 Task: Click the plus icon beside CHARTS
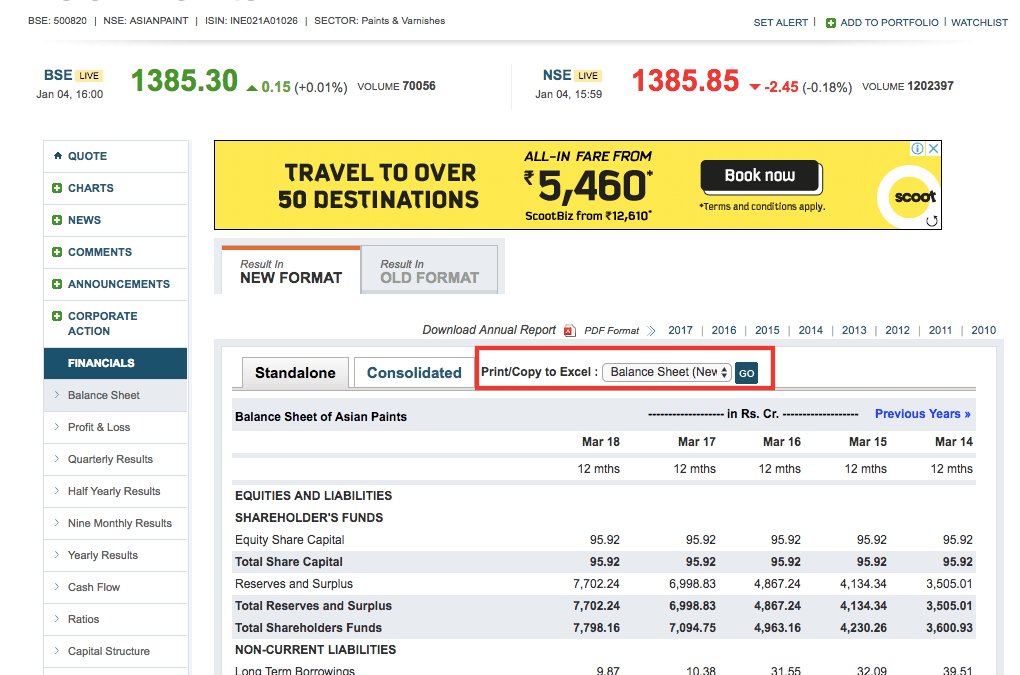point(57,188)
